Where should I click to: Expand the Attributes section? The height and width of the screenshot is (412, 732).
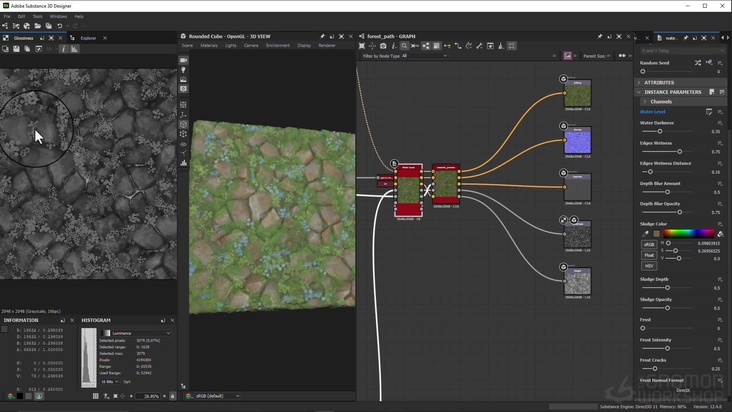coord(659,82)
